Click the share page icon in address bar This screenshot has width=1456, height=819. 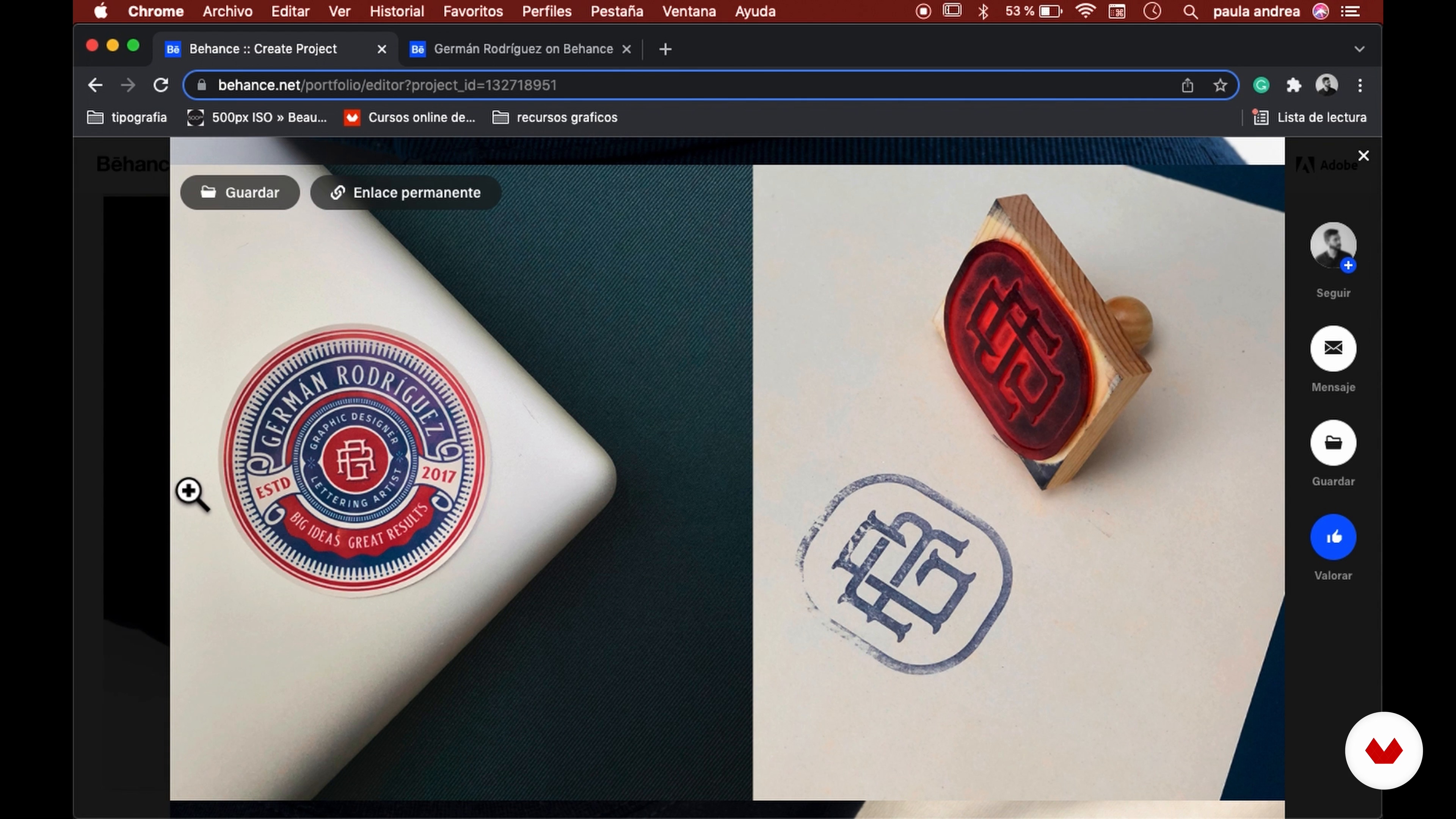pos(1187,85)
